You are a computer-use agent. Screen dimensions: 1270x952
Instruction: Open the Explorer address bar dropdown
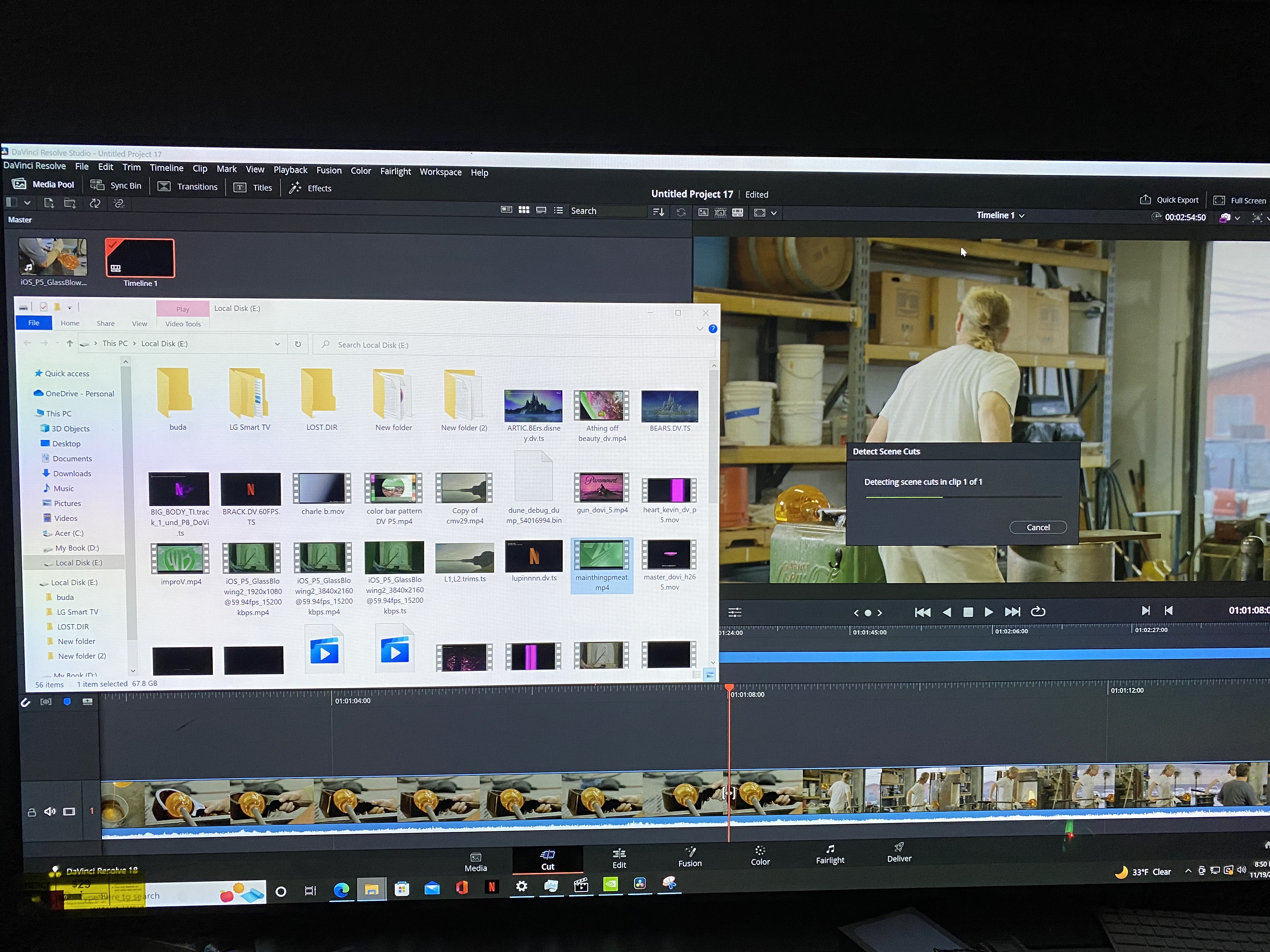(277, 344)
